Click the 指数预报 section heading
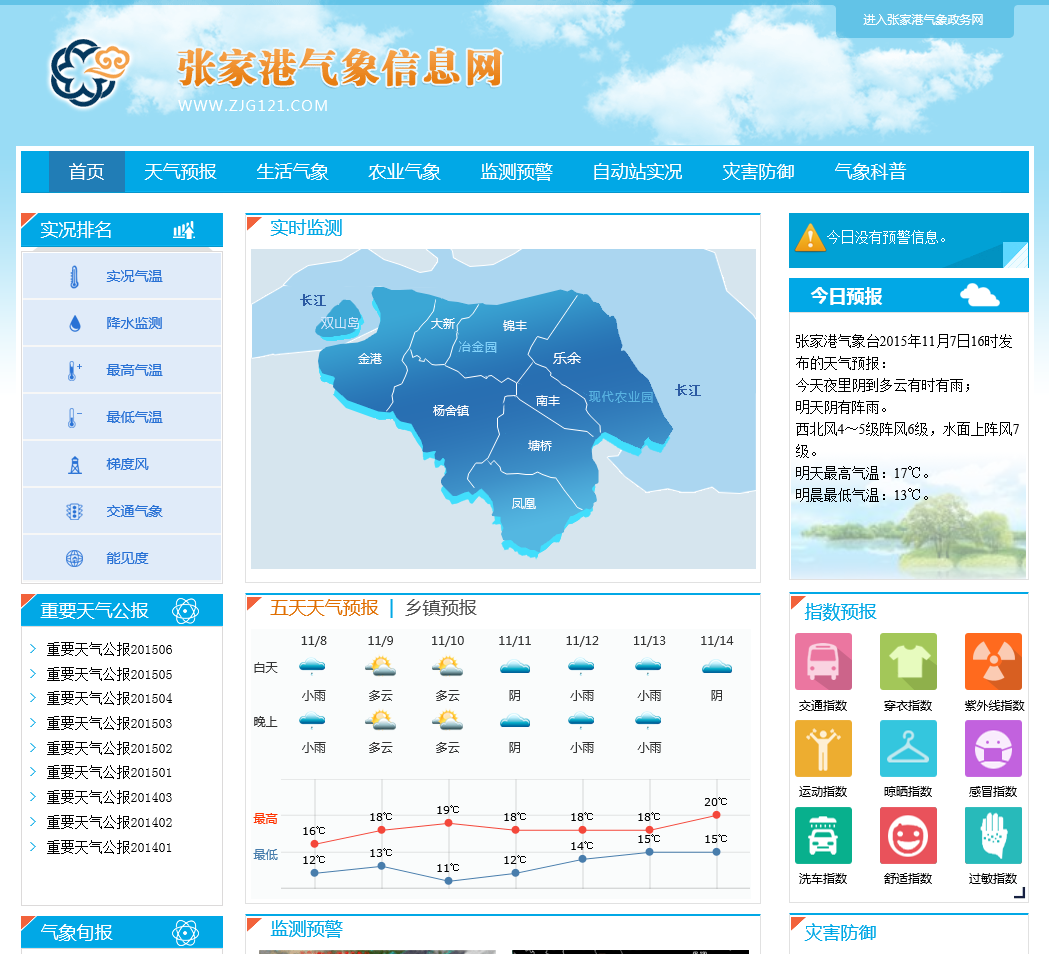This screenshot has height=954, width=1049. 840,612
